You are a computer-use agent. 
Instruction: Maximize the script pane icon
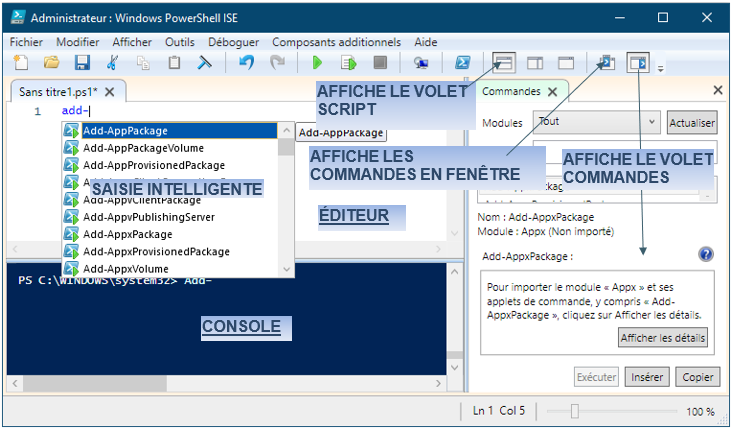tap(566, 63)
